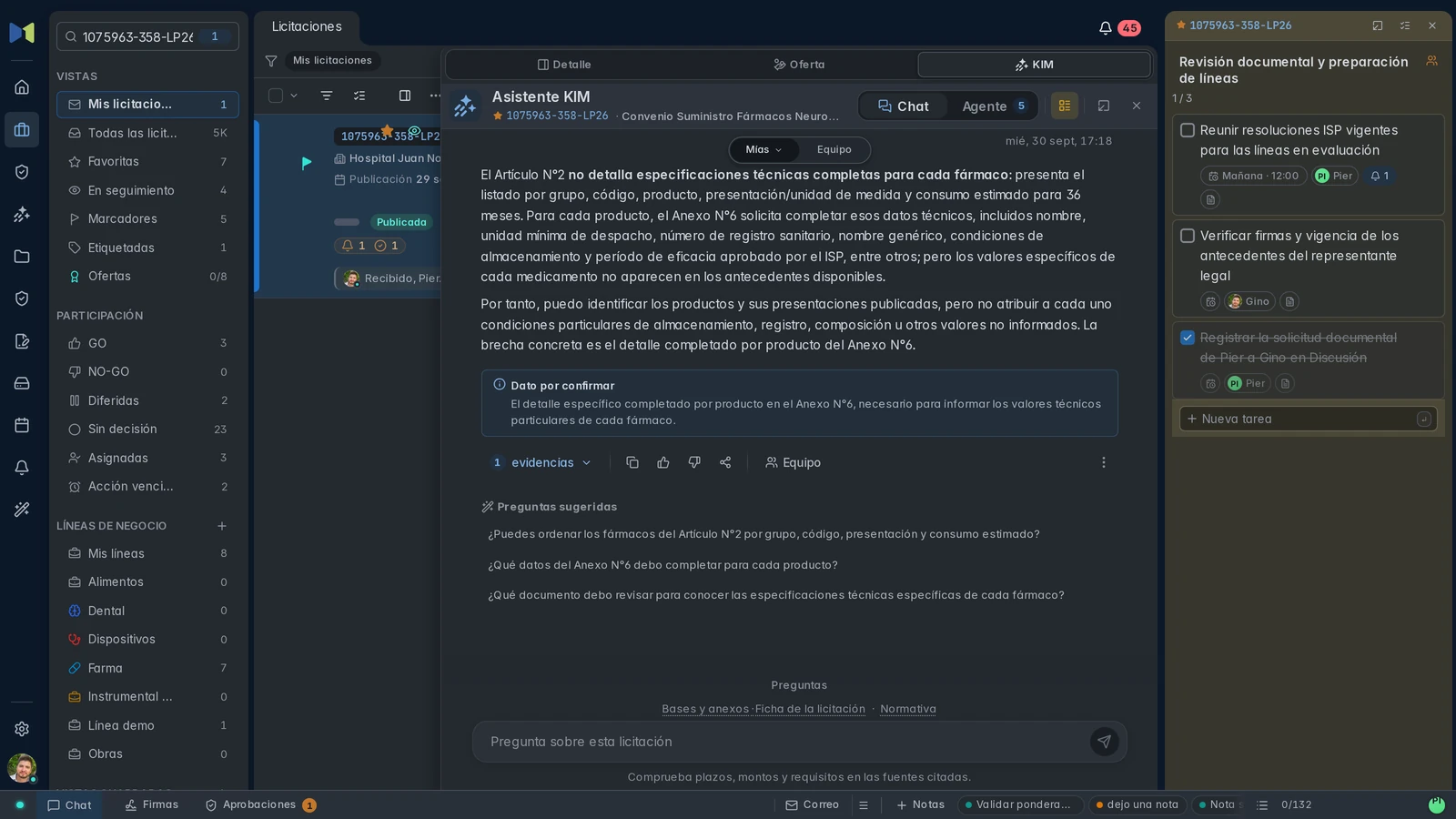
Task: Expand the 1 evidencias section
Action: (541, 462)
